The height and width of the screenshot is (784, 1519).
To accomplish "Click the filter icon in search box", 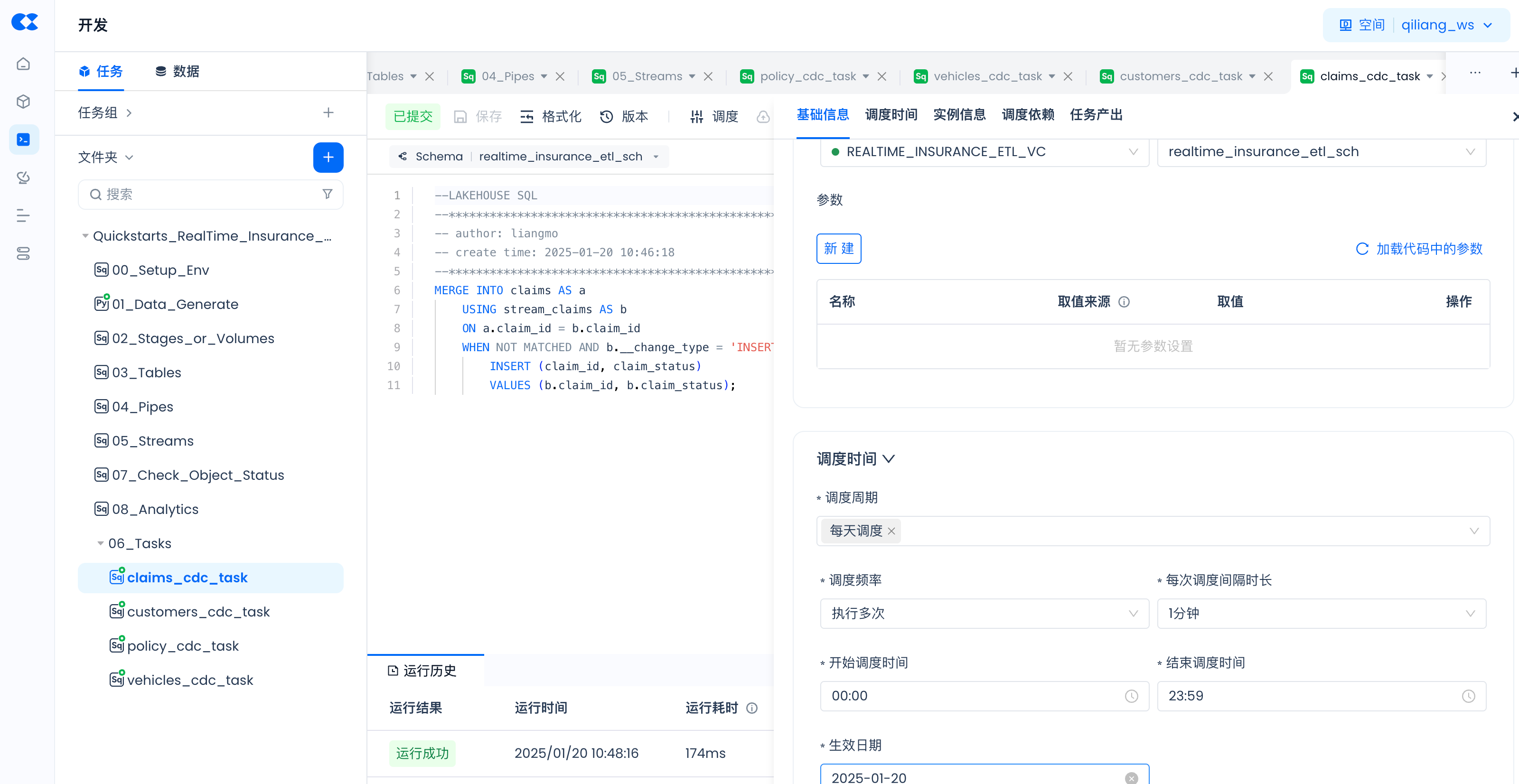I will coord(327,194).
